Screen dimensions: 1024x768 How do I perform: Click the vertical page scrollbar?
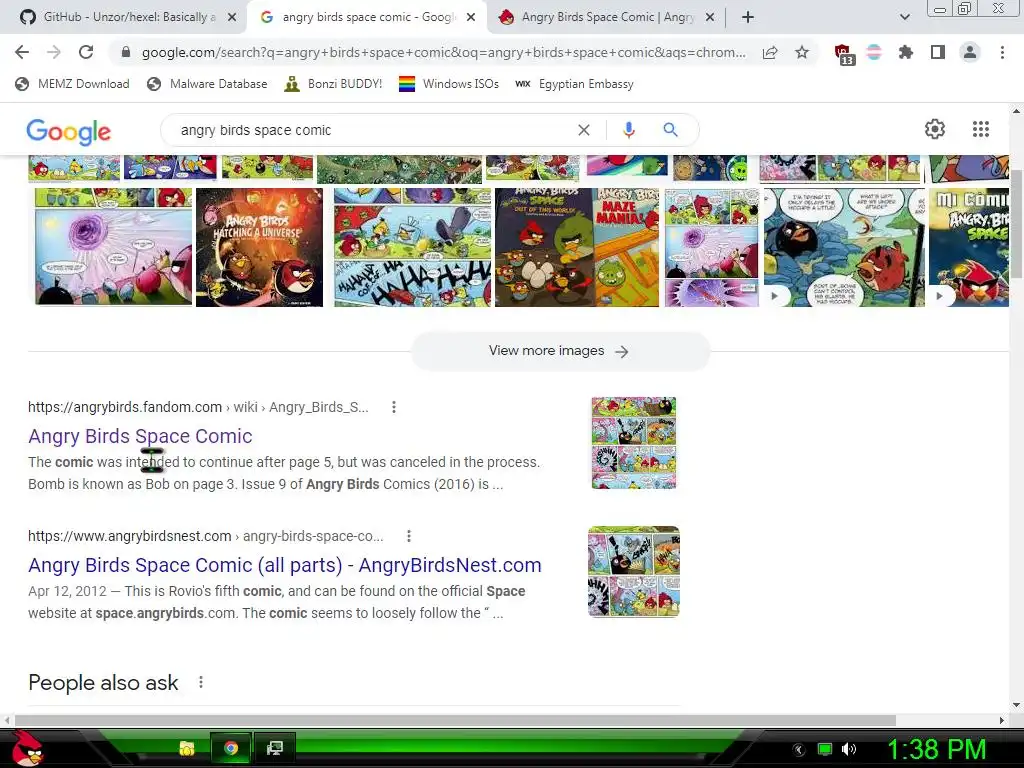coord(1016,225)
